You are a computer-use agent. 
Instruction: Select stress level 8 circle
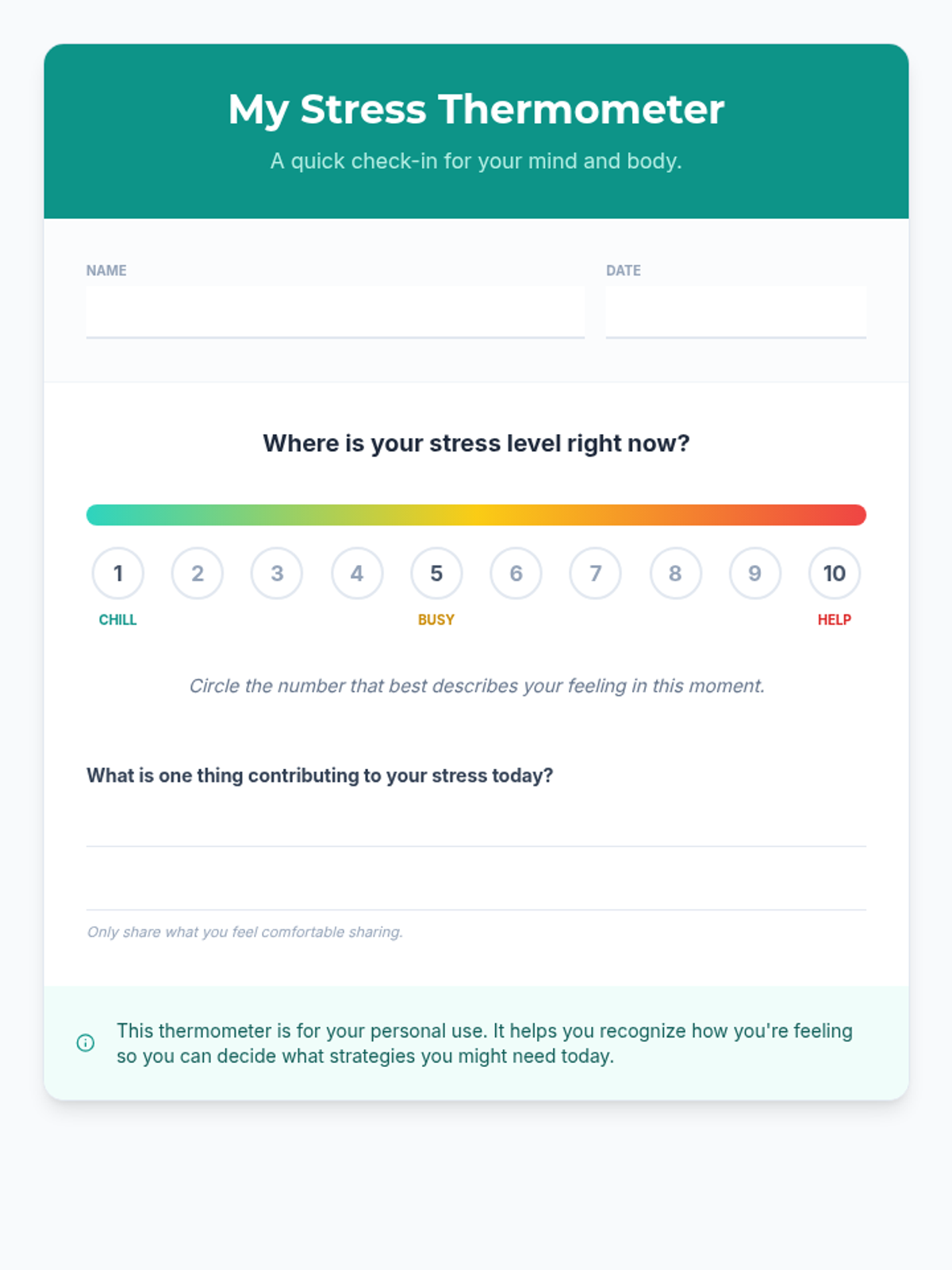[x=675, y=573]
